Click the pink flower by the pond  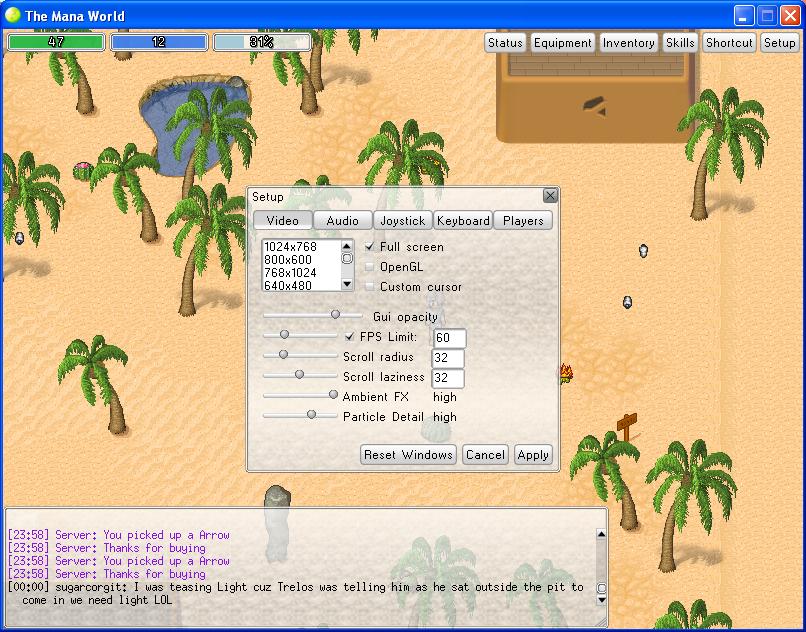coord(83,170)
